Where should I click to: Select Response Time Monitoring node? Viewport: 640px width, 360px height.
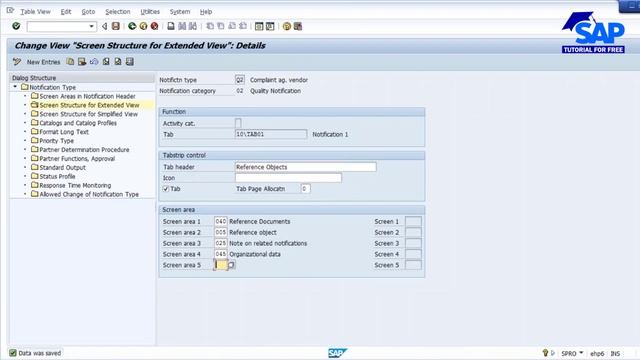[x=75, y=185]
